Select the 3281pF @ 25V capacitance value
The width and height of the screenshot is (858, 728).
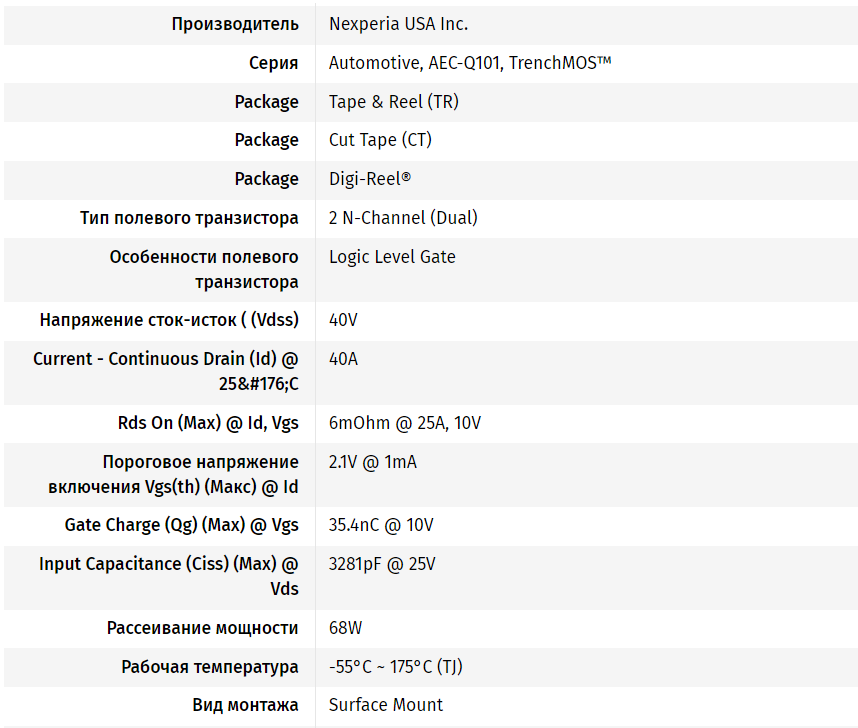[x=382, y=564]
